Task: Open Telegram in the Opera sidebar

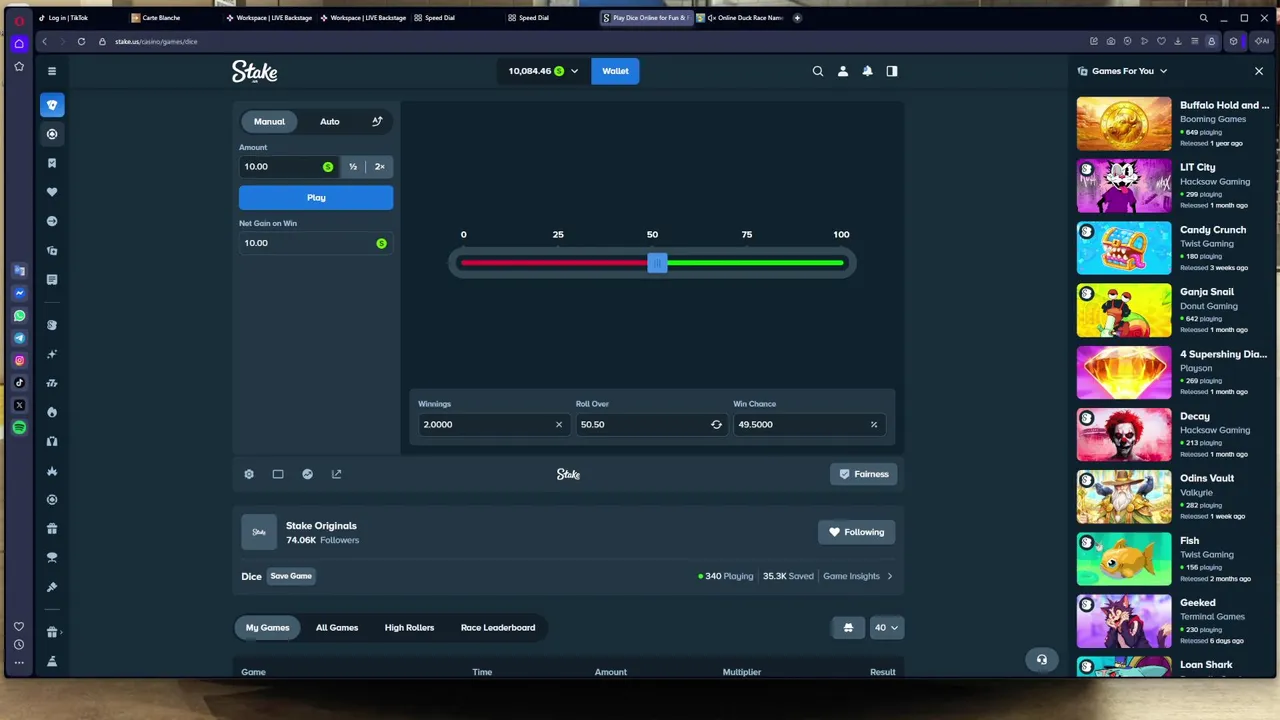Action: (19, 338)
